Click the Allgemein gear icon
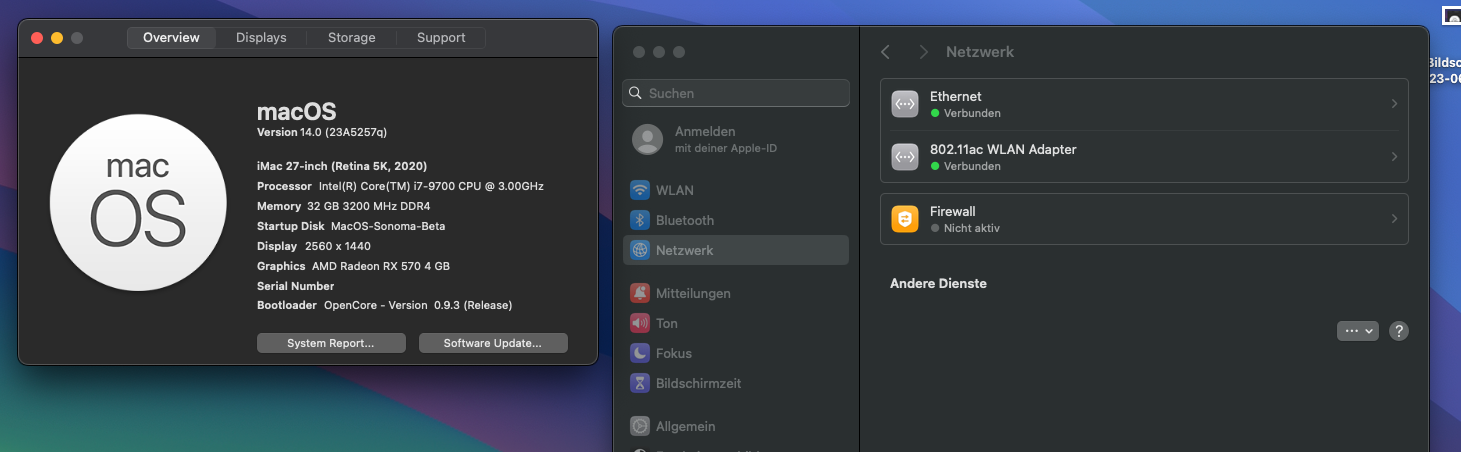1461x452 pixels. pos(640,426)
